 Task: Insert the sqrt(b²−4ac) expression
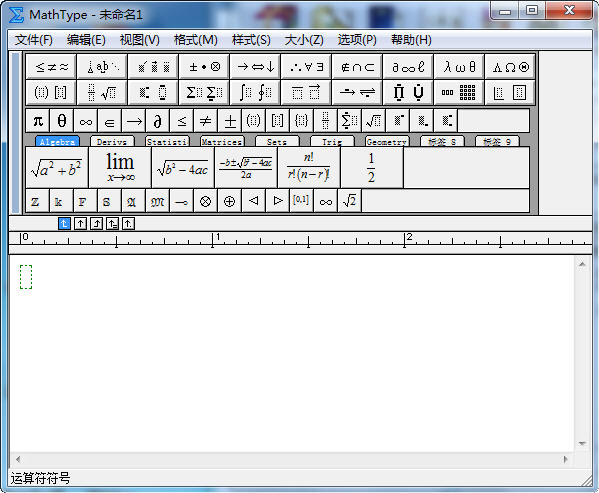(183, 167)
